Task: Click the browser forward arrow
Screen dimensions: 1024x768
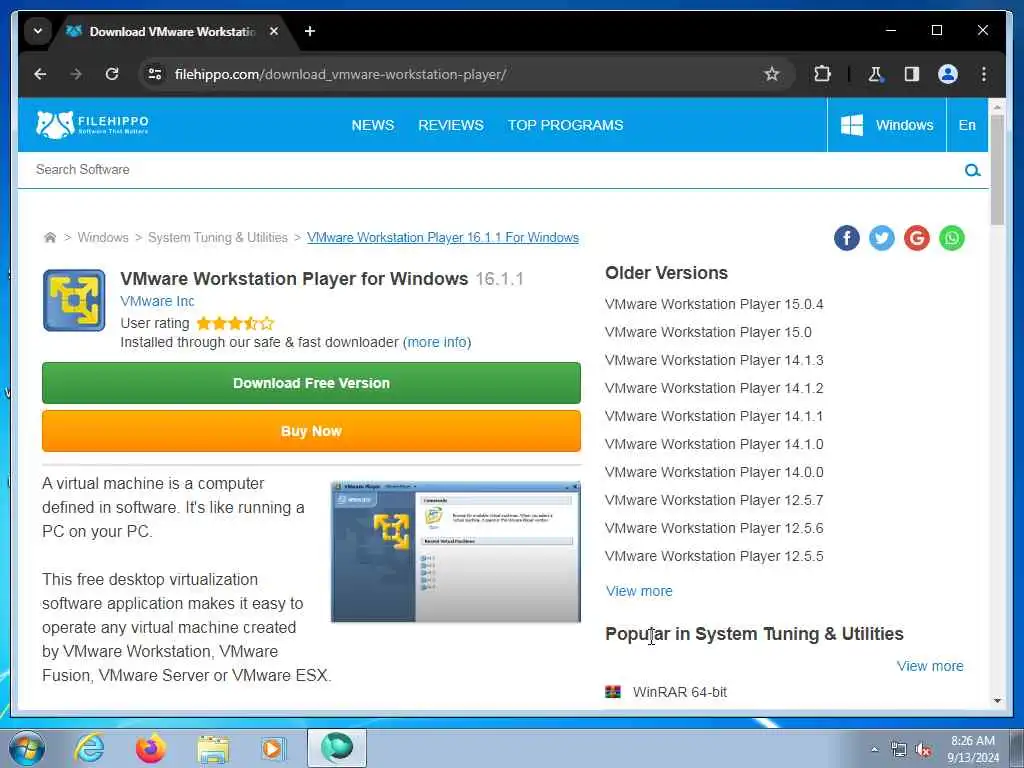Action: point(76,74)
